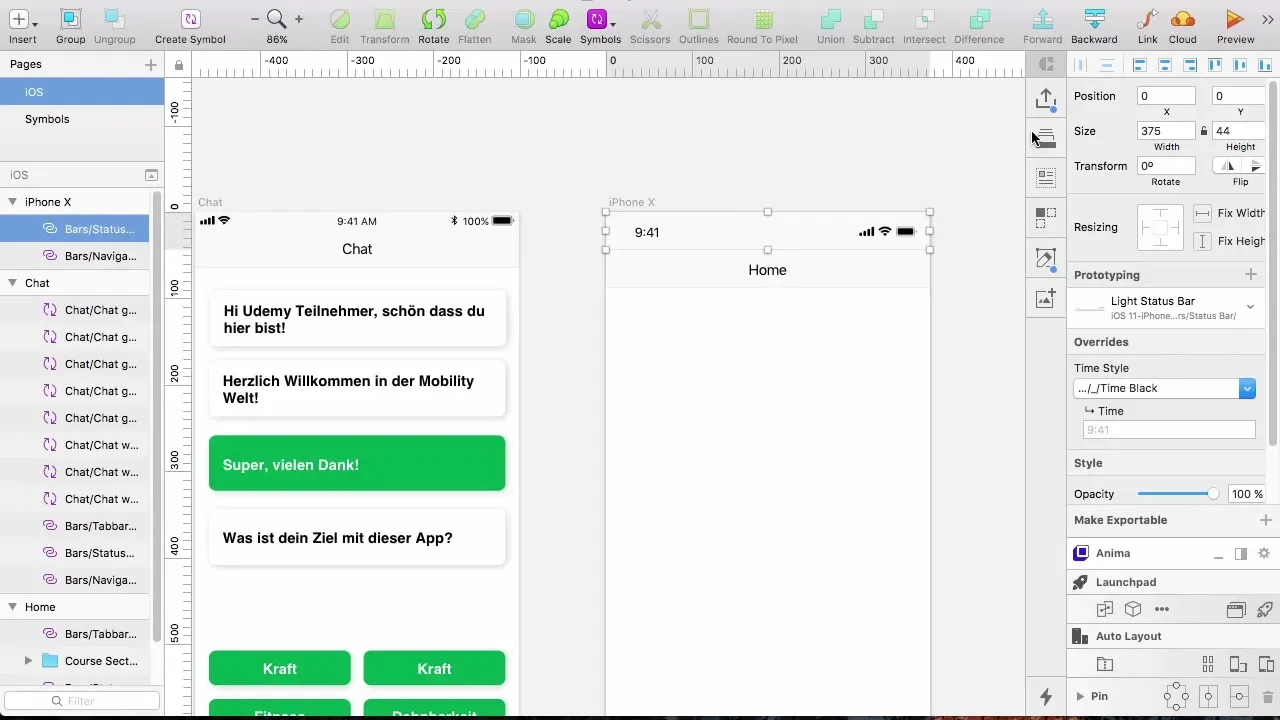1280x720 pixels.
Task: Select the Edit tool in toolbar
Action: [x=340, y=19]
